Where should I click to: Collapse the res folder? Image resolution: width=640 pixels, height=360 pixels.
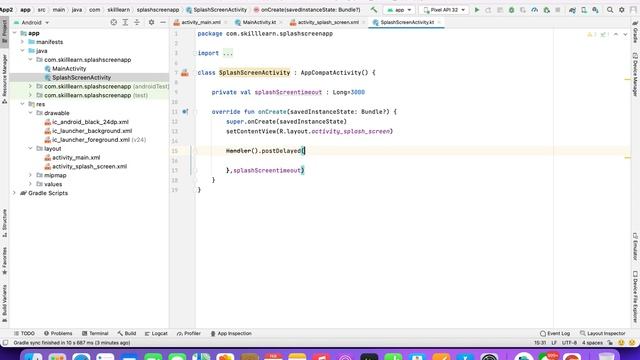(22, 104)
